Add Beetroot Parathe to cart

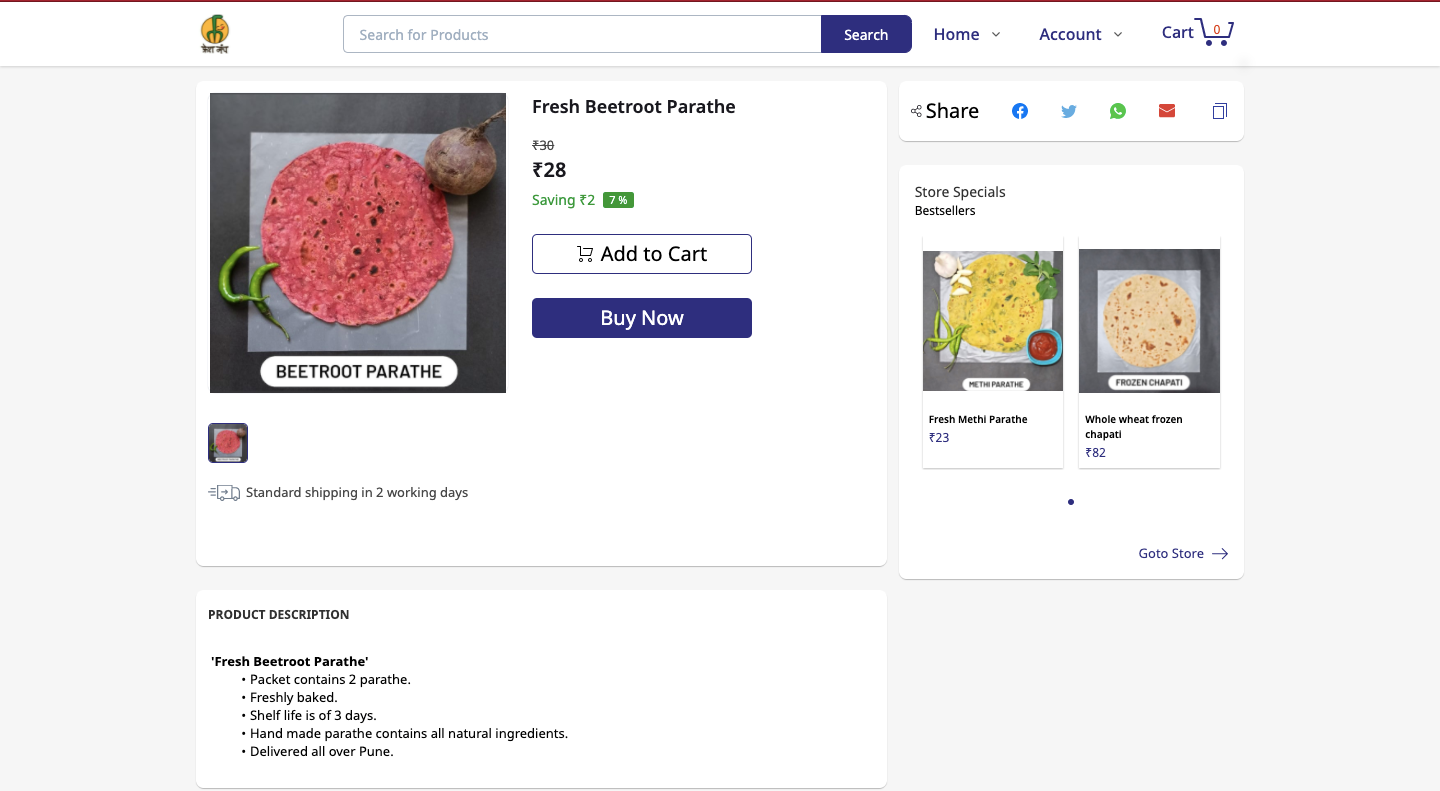click(641, 254)
